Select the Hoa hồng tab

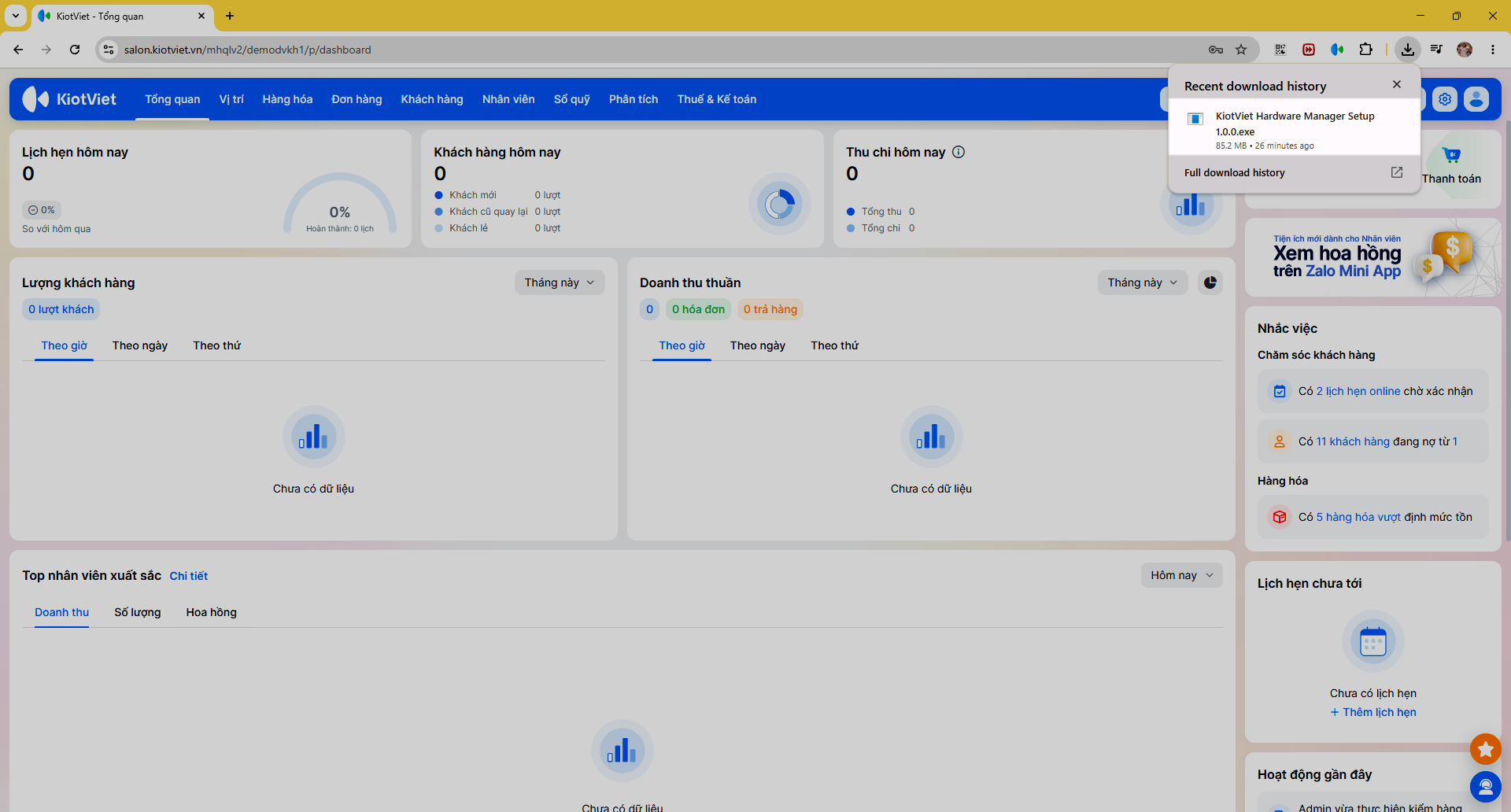point(211,612)
